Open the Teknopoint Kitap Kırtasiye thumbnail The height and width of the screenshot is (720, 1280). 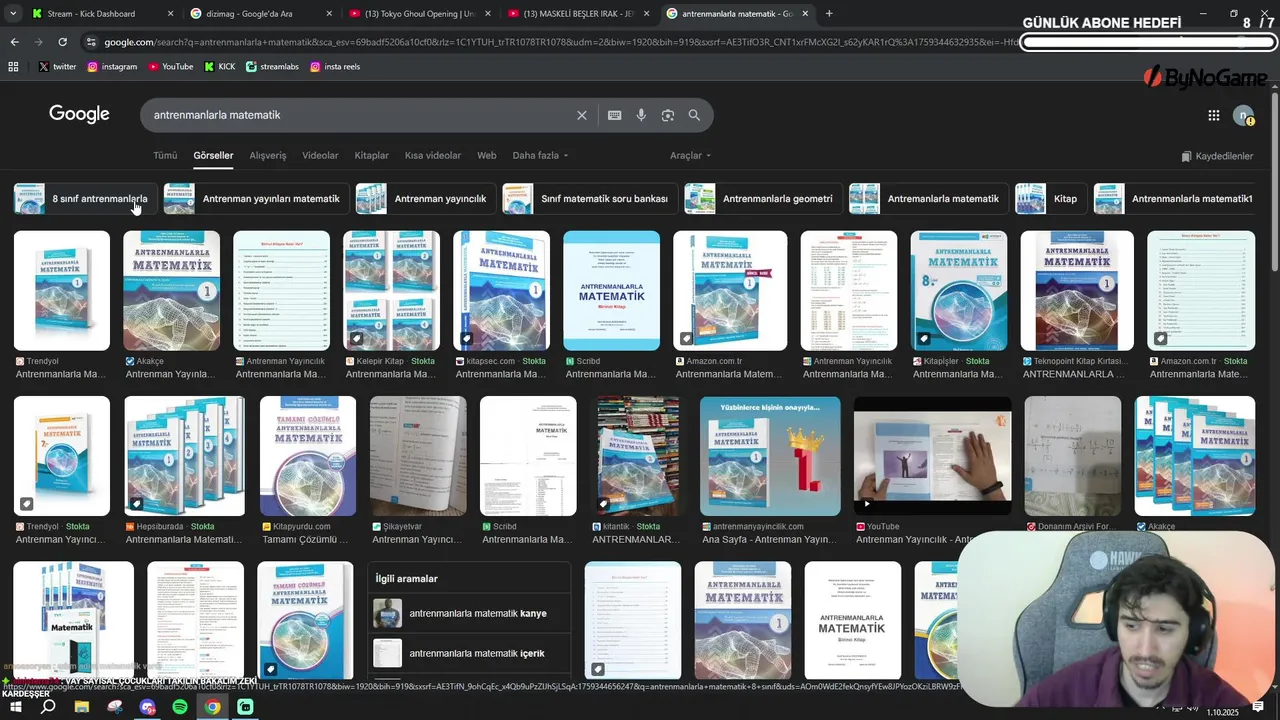[x=1077, y=291]
